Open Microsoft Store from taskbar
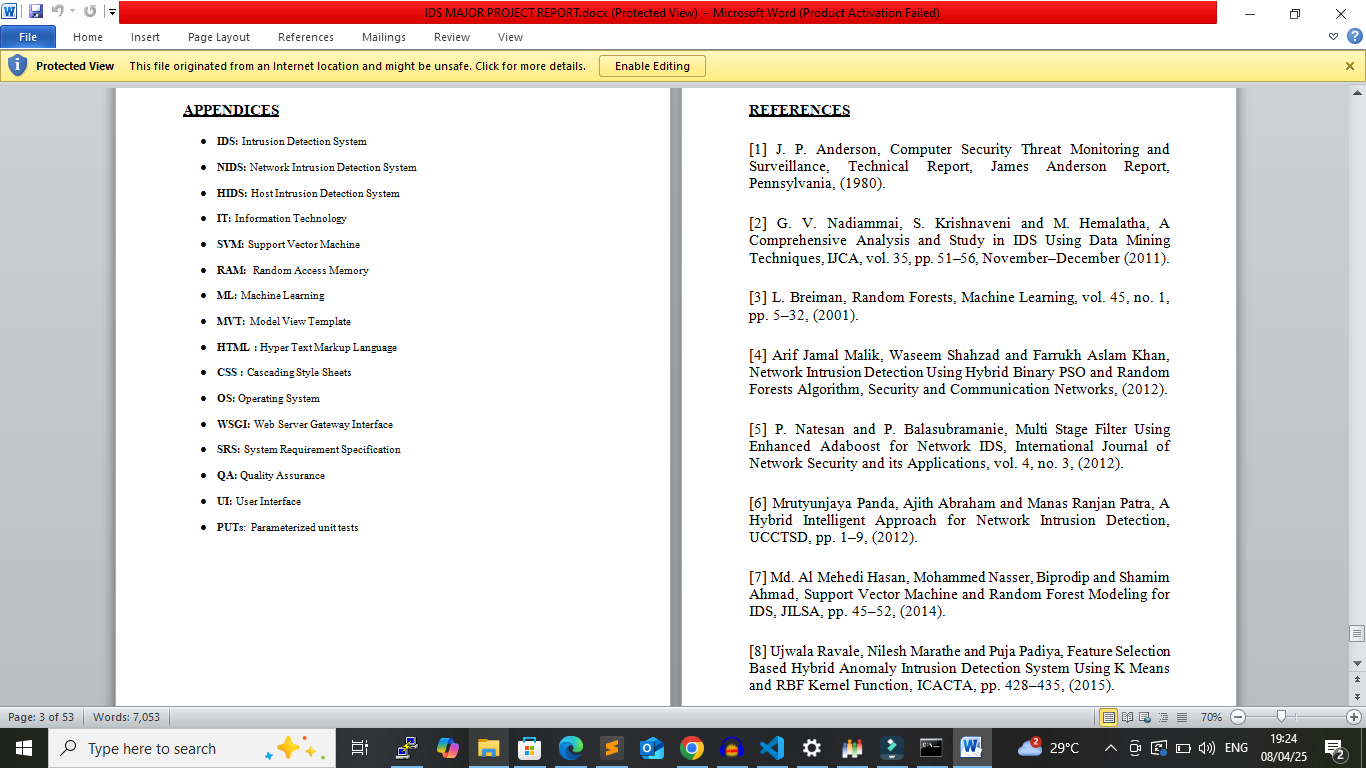Screen dimensions: 1366x768 pyautogui.click(x=529, y=748)
